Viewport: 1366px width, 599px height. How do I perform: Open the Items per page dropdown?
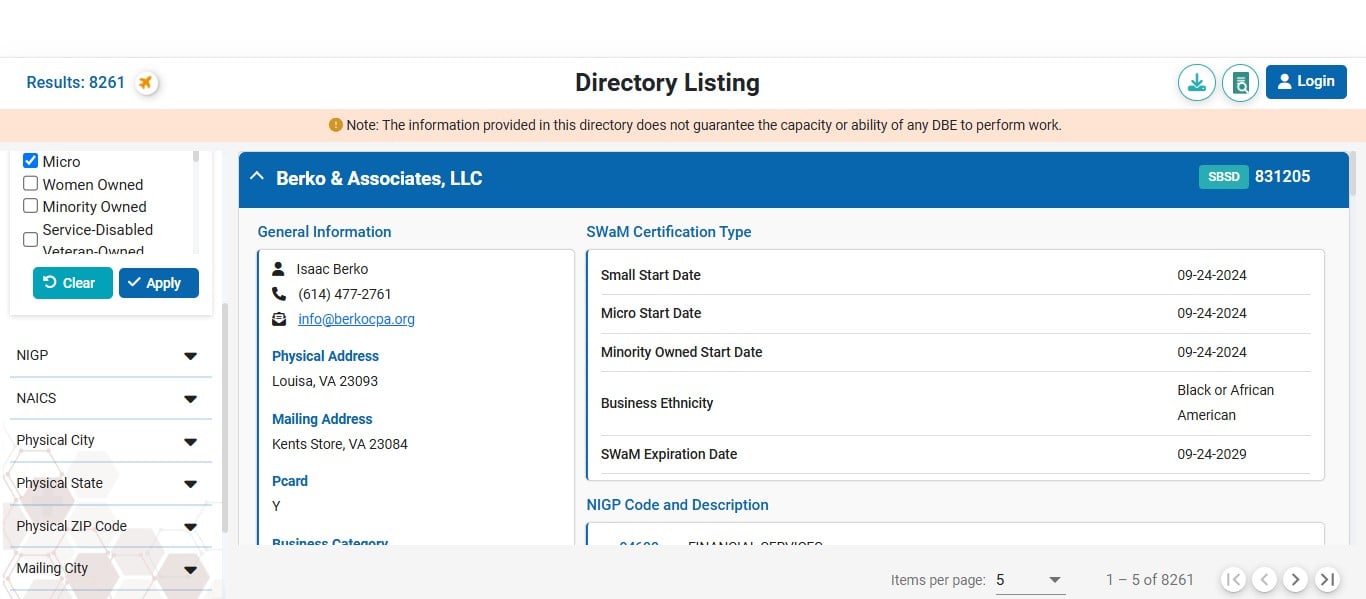point(1030,580)
